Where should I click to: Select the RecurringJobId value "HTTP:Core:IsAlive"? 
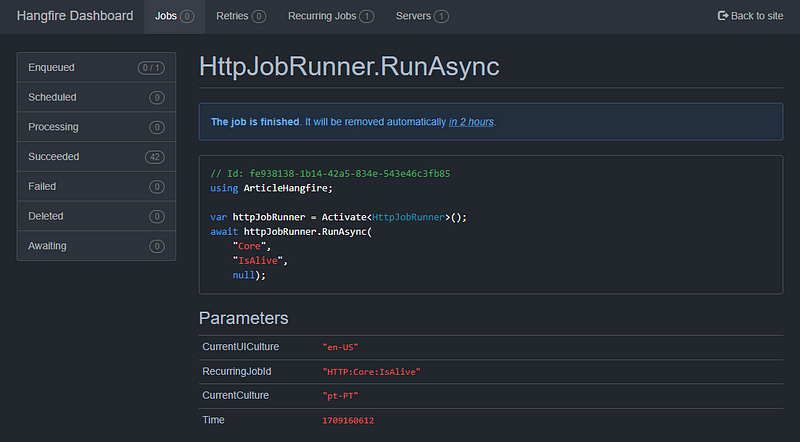point(371,372)
